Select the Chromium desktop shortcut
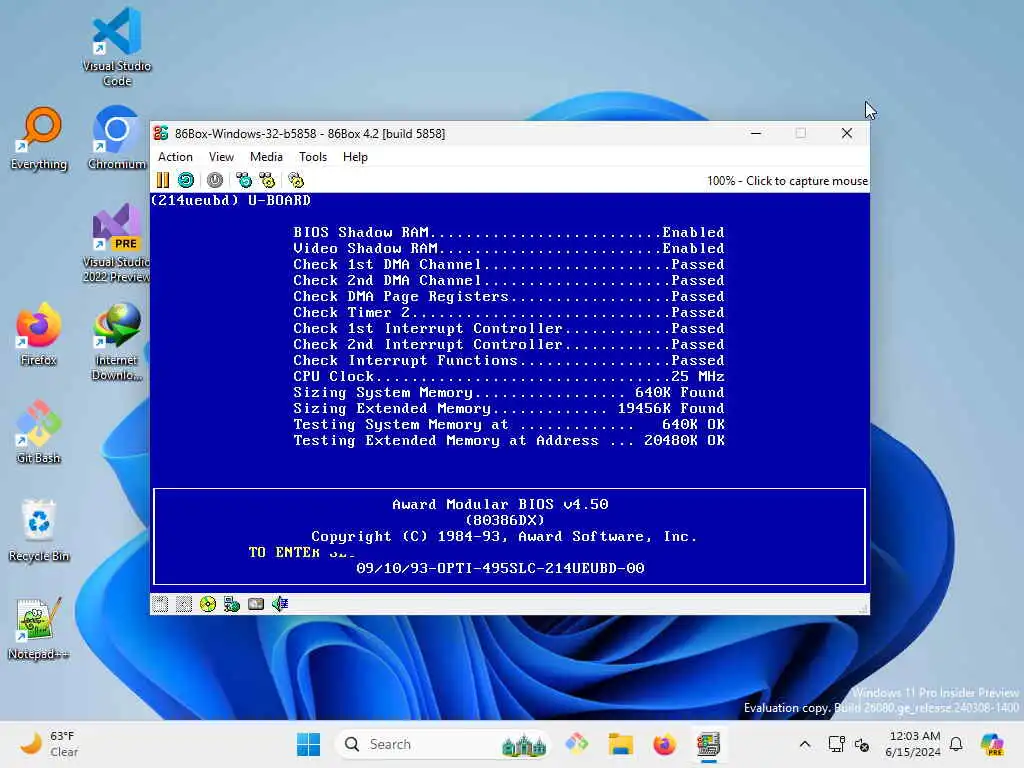This screenshot has height=768, width=1024. tap(117, 139)
